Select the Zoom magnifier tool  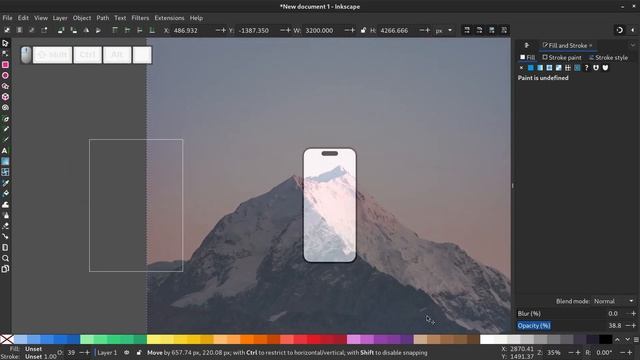(x=5, y=258)
